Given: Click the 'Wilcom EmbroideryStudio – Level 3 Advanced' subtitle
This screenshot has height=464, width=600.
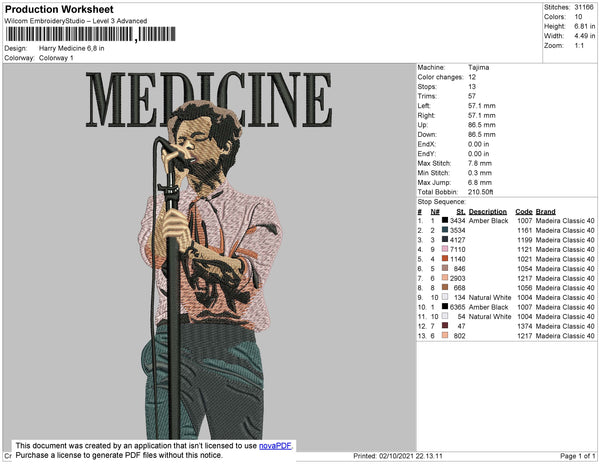Looking at the screenshot, I should pos(76,21).
